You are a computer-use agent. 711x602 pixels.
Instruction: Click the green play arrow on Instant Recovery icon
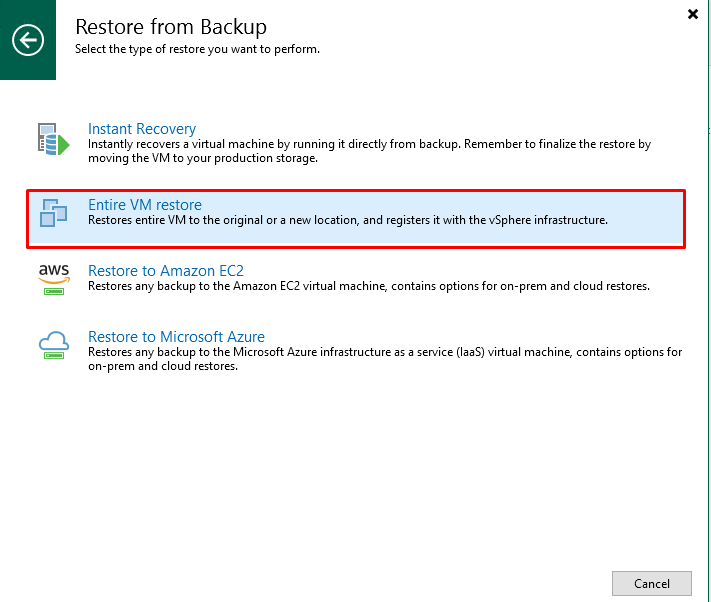[64, 146]
